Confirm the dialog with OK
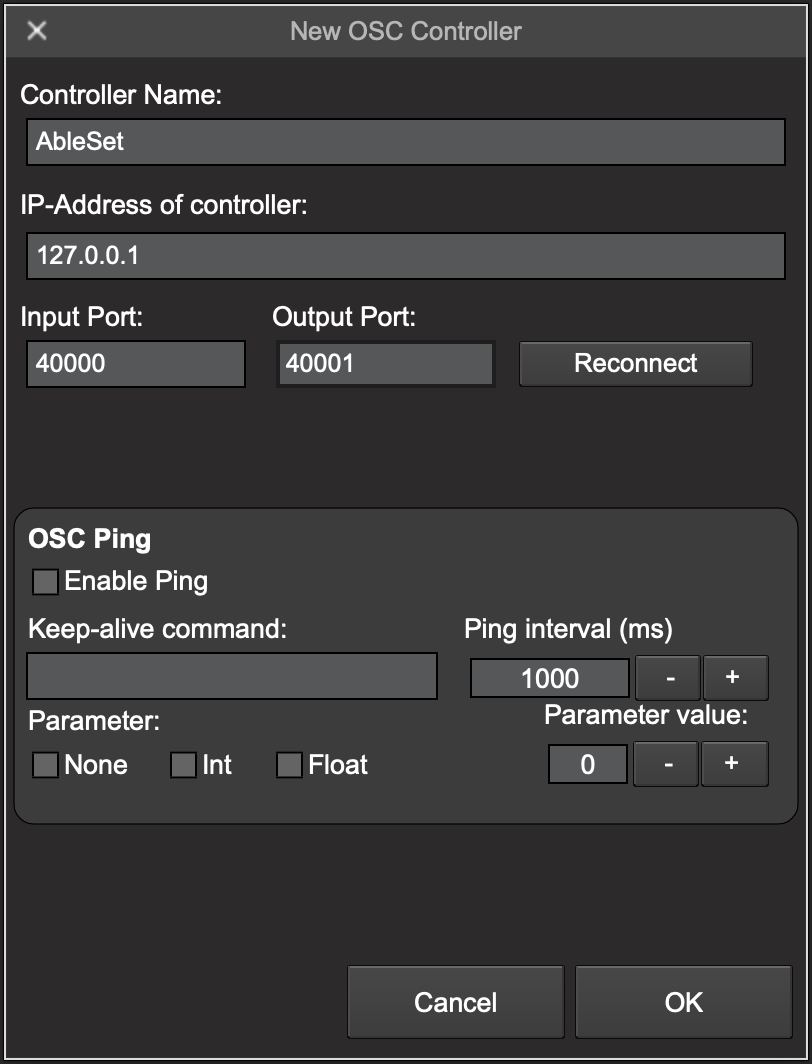 pos(684,1002)
